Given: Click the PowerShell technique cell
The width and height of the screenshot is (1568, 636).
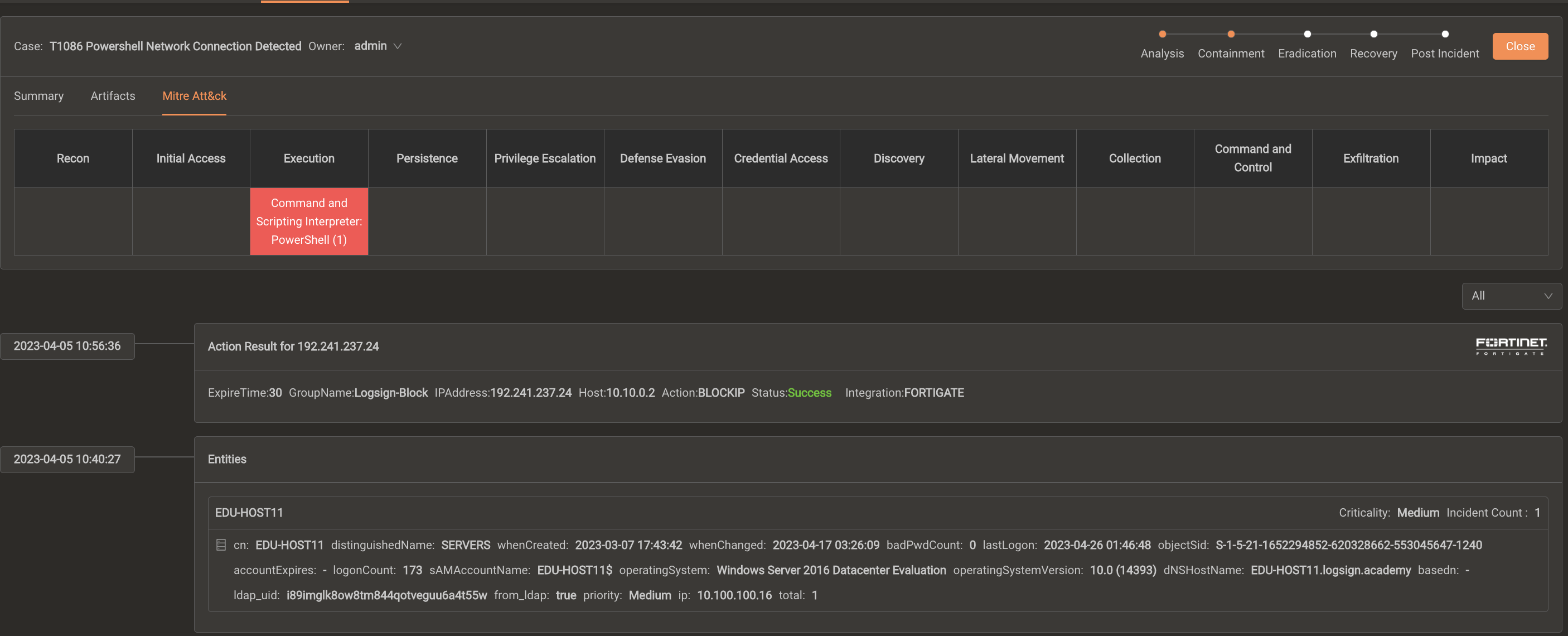Looking at the screenshot, I should coord(308,221).
